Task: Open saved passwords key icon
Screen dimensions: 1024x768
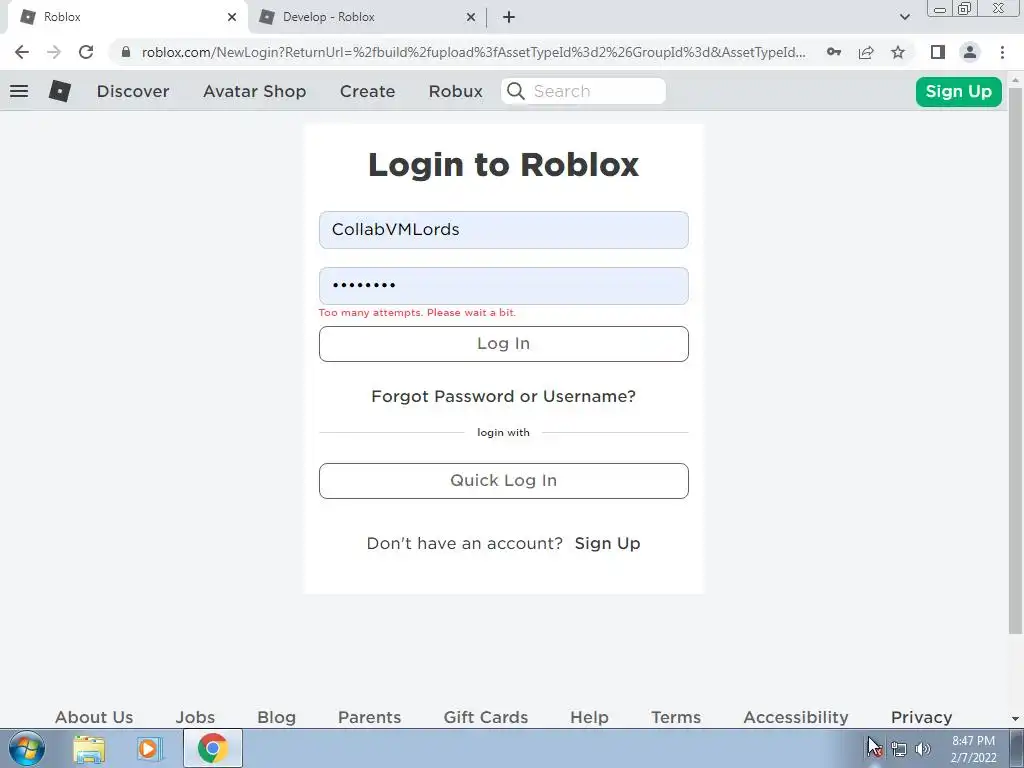Action: [834, 52]
